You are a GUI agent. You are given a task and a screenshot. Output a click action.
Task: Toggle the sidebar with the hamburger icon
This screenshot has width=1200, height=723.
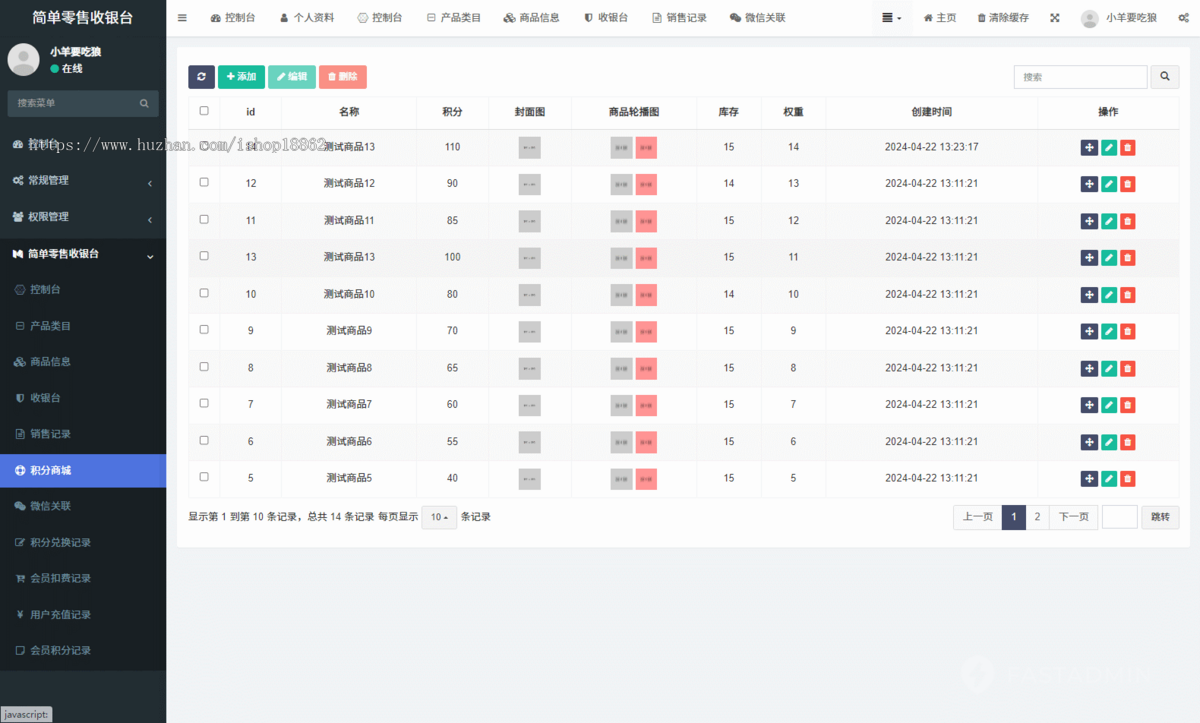(182, 18)
